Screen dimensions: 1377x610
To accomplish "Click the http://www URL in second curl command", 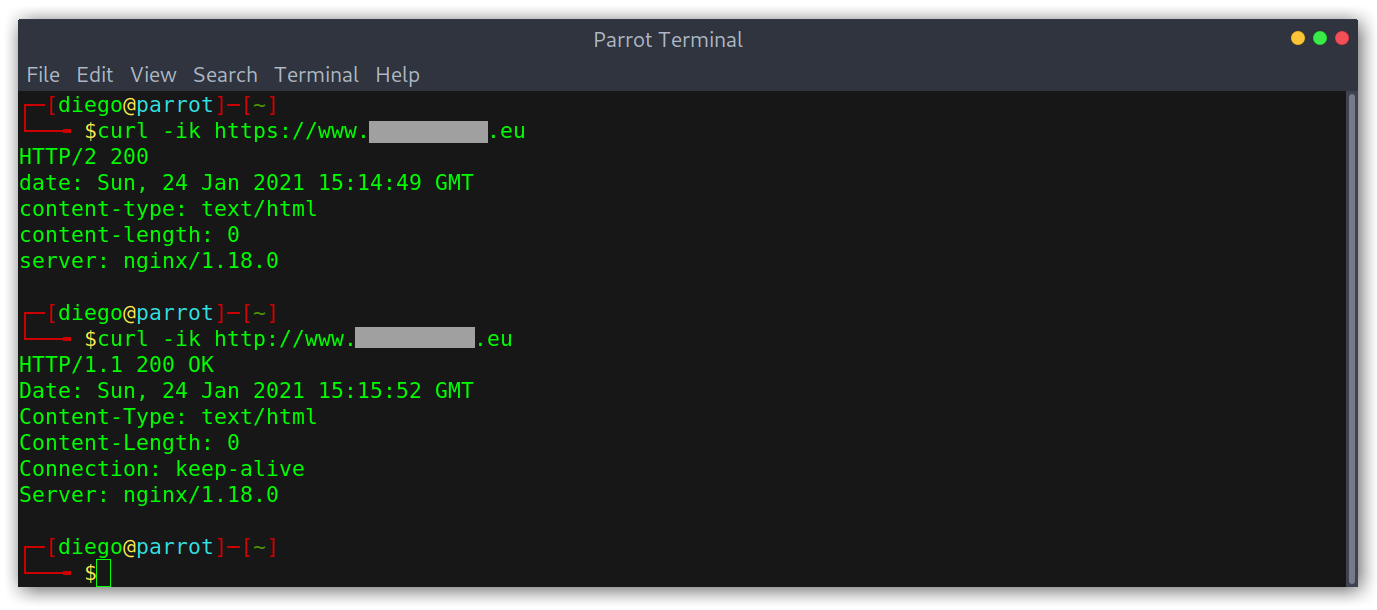I will 363,339.
